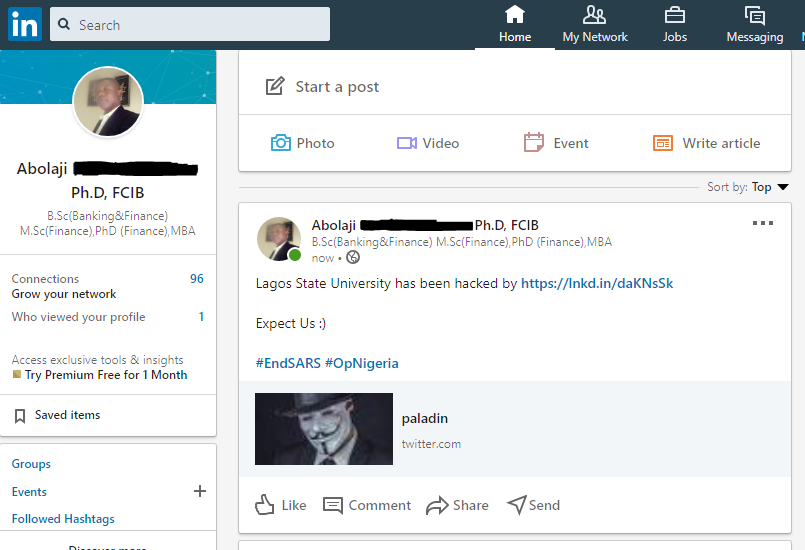Click Access exclusive tools & insights text
Image resolution: width=805 pixels, height=550 pixels.
point(98,359)
